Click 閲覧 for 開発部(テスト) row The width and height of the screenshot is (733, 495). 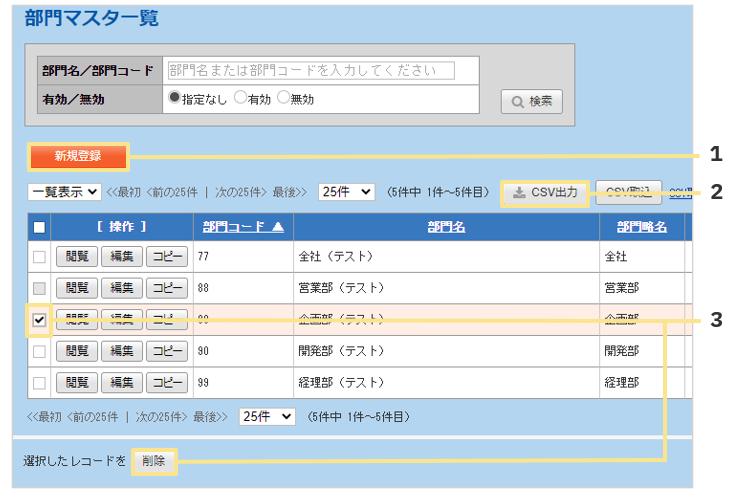tap(75, 351)
